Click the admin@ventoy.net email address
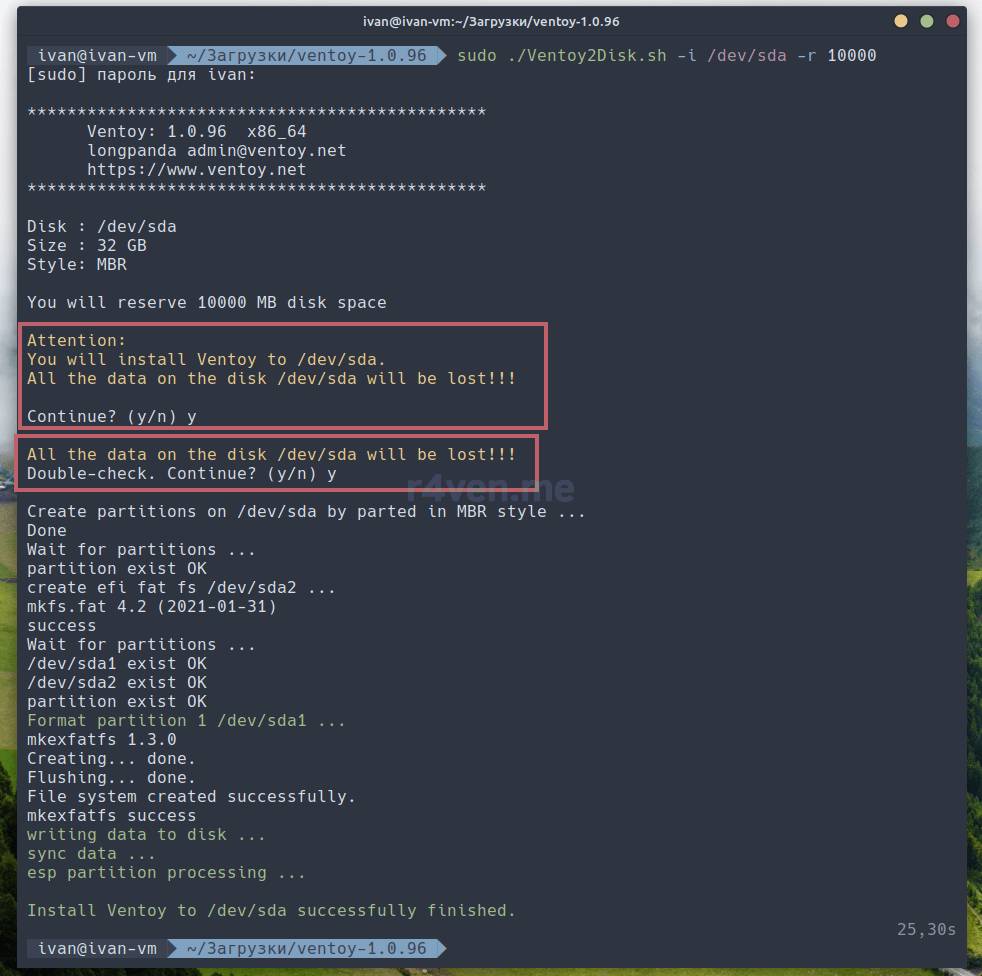Image resolution: width=982 pixels, height=976 pixels. (x=266, y=151)
